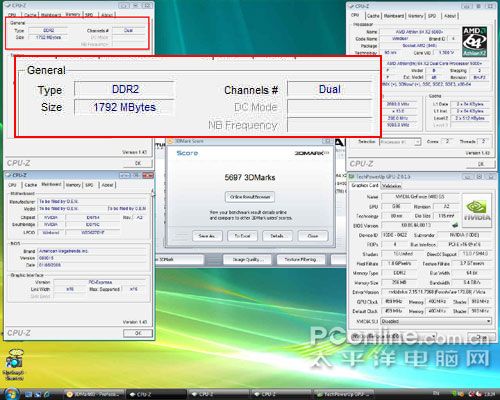Viewport: 500px width, 400px height.
Task: Click OK in CPU-Z processor window
Action: point(481,164)
